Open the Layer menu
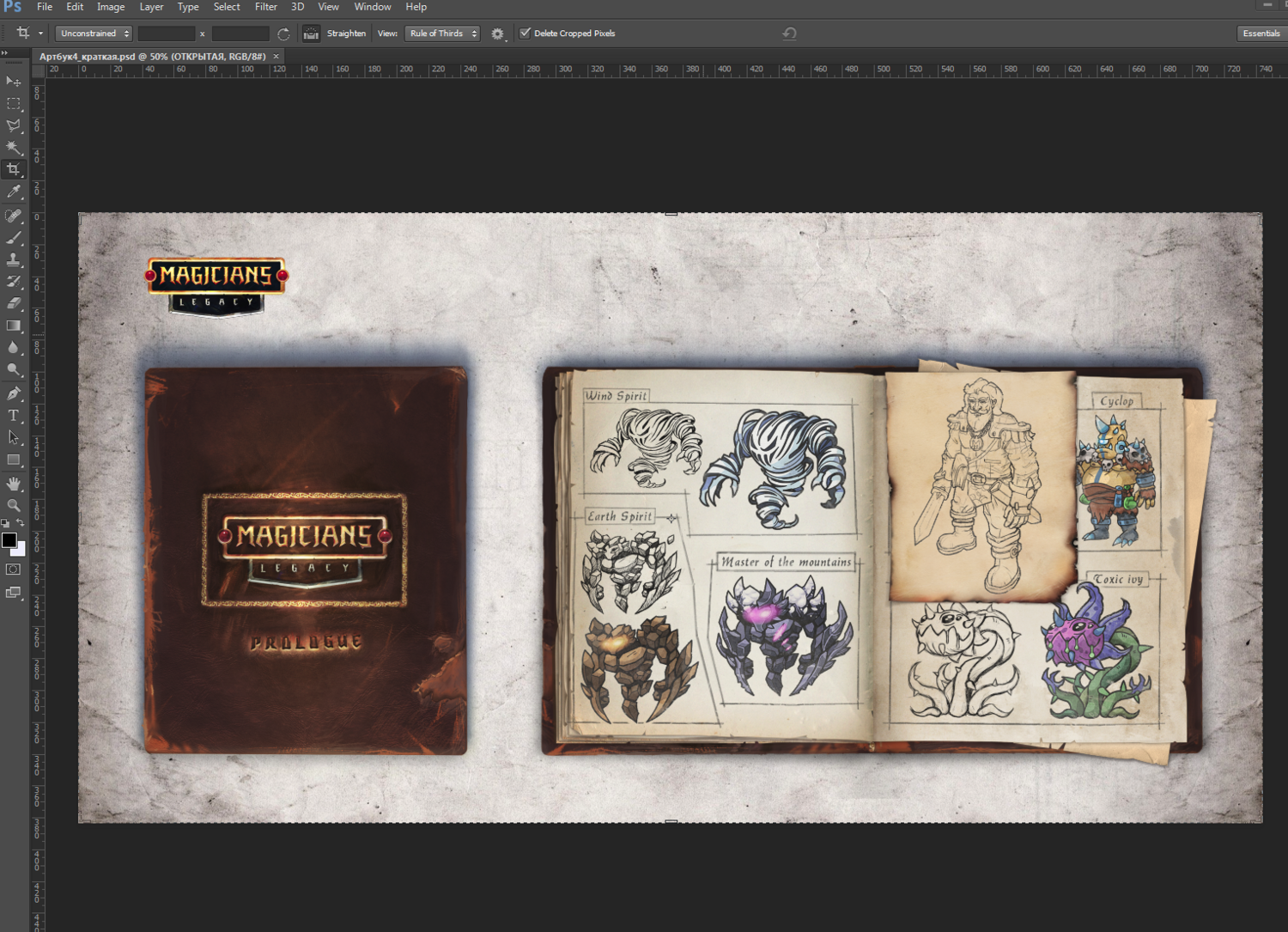This screenshot has height=932, width=1288. coord(151,7)
